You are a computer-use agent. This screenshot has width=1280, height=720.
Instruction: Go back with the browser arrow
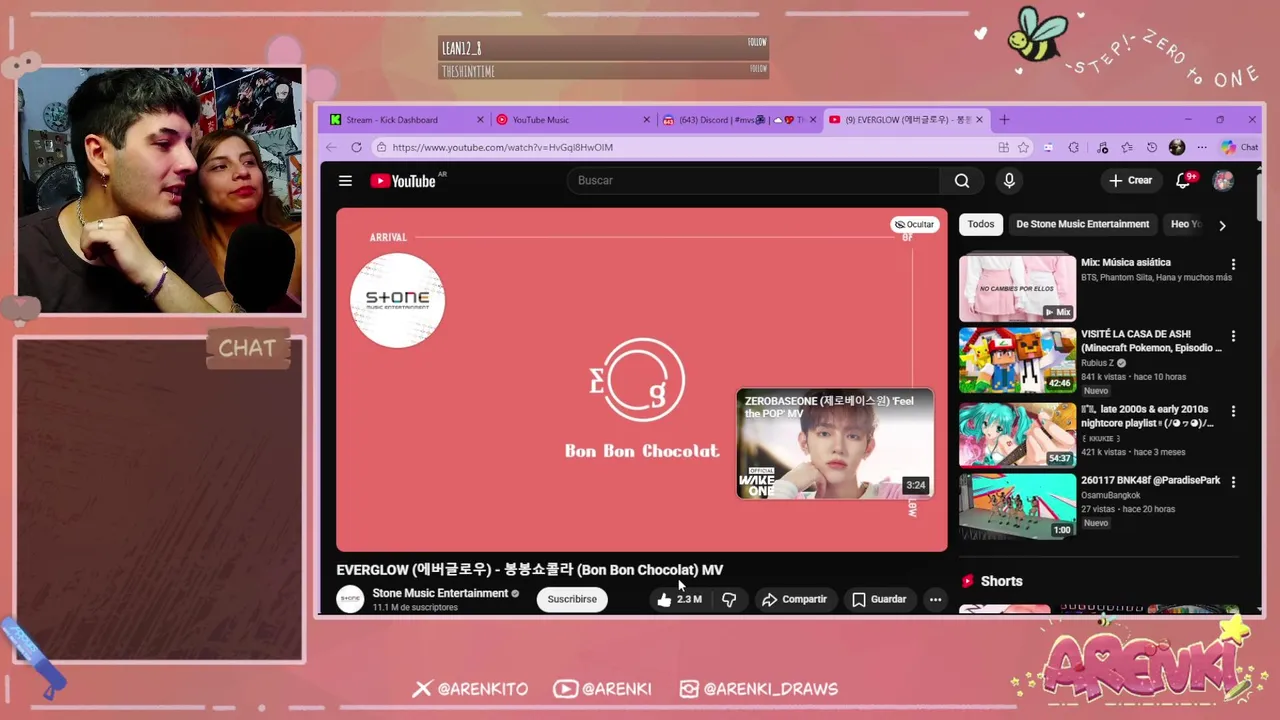(x=331, y=147)
